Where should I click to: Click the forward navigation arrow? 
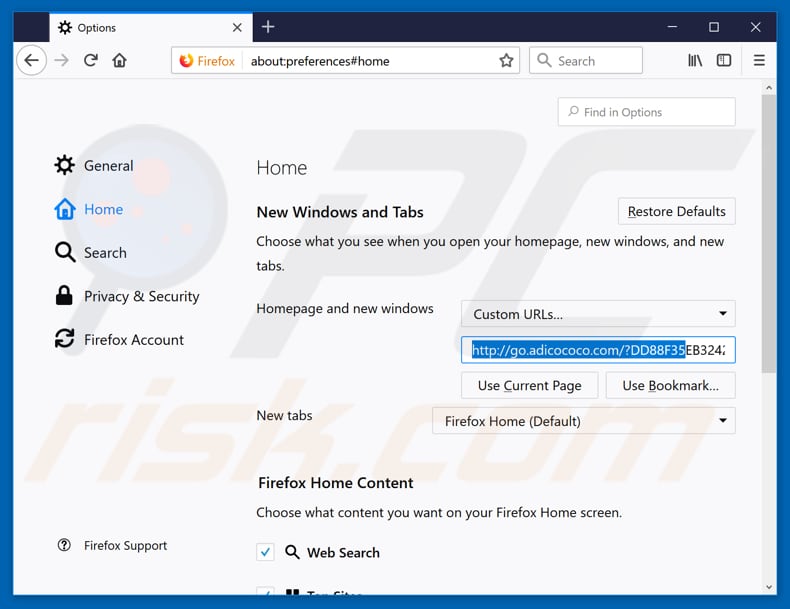coord(61,60)
